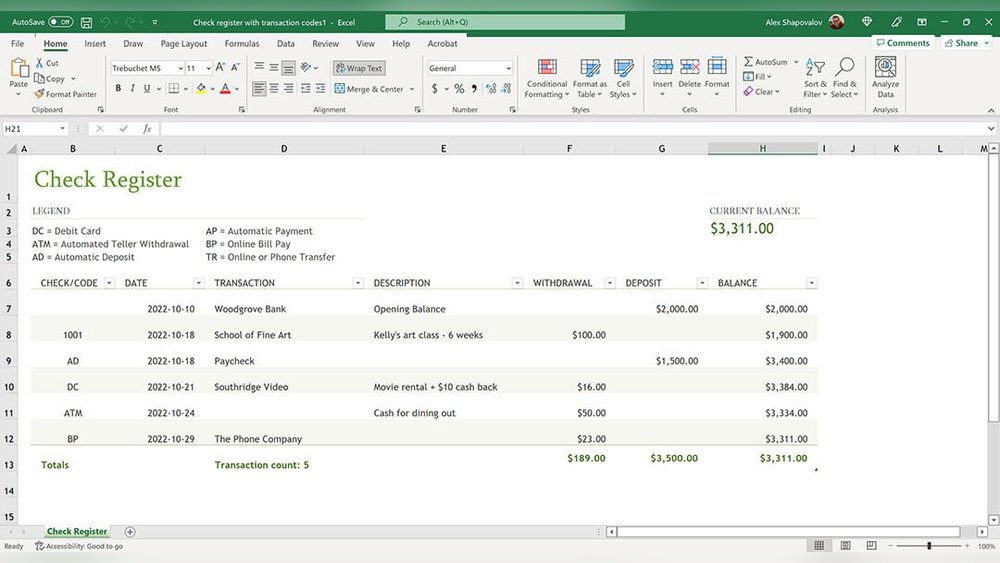The height and width of the screenshot is (563, 1000).
Task: Click the Format Painter brush icon
Action: pos(39,94)
